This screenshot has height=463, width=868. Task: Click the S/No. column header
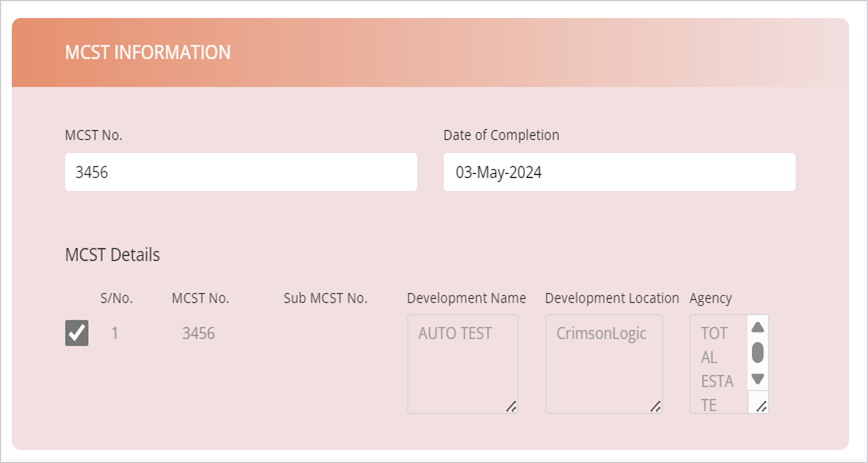(x=116, y=298)
